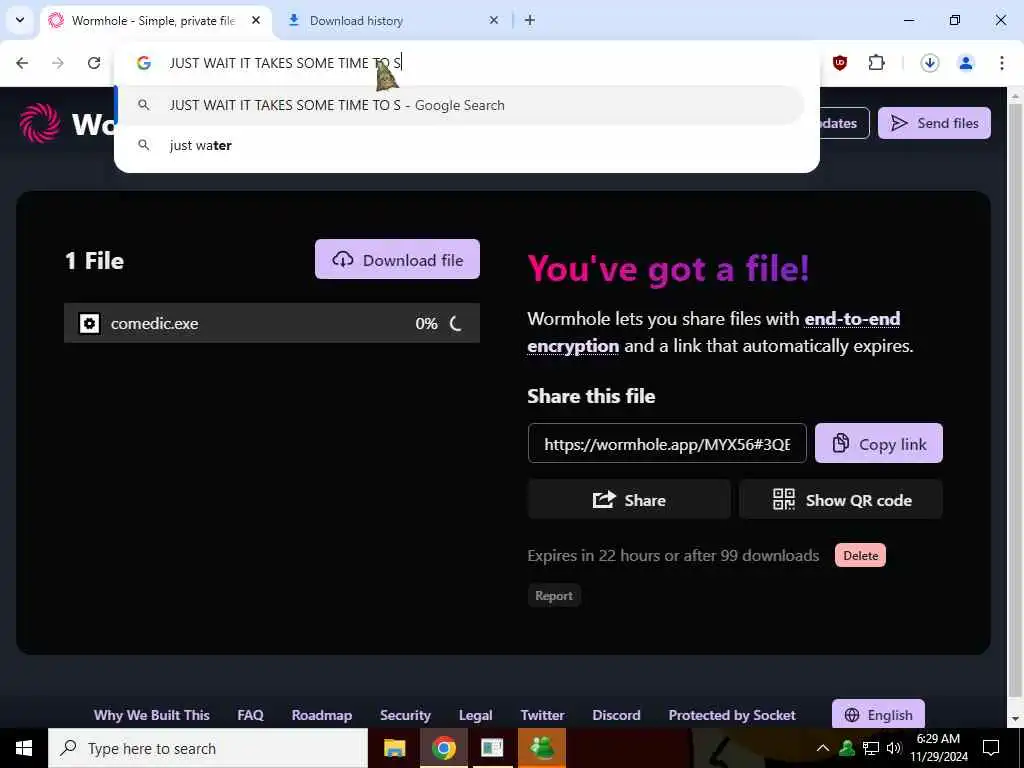
Task: Click the 'Expires in 22 hours or after 99 downloads' text
Action: [673, 556]
